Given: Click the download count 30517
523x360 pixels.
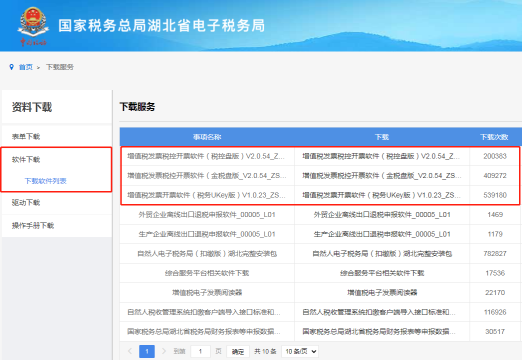Looking at the screenshot, I should tap(495, 332).
